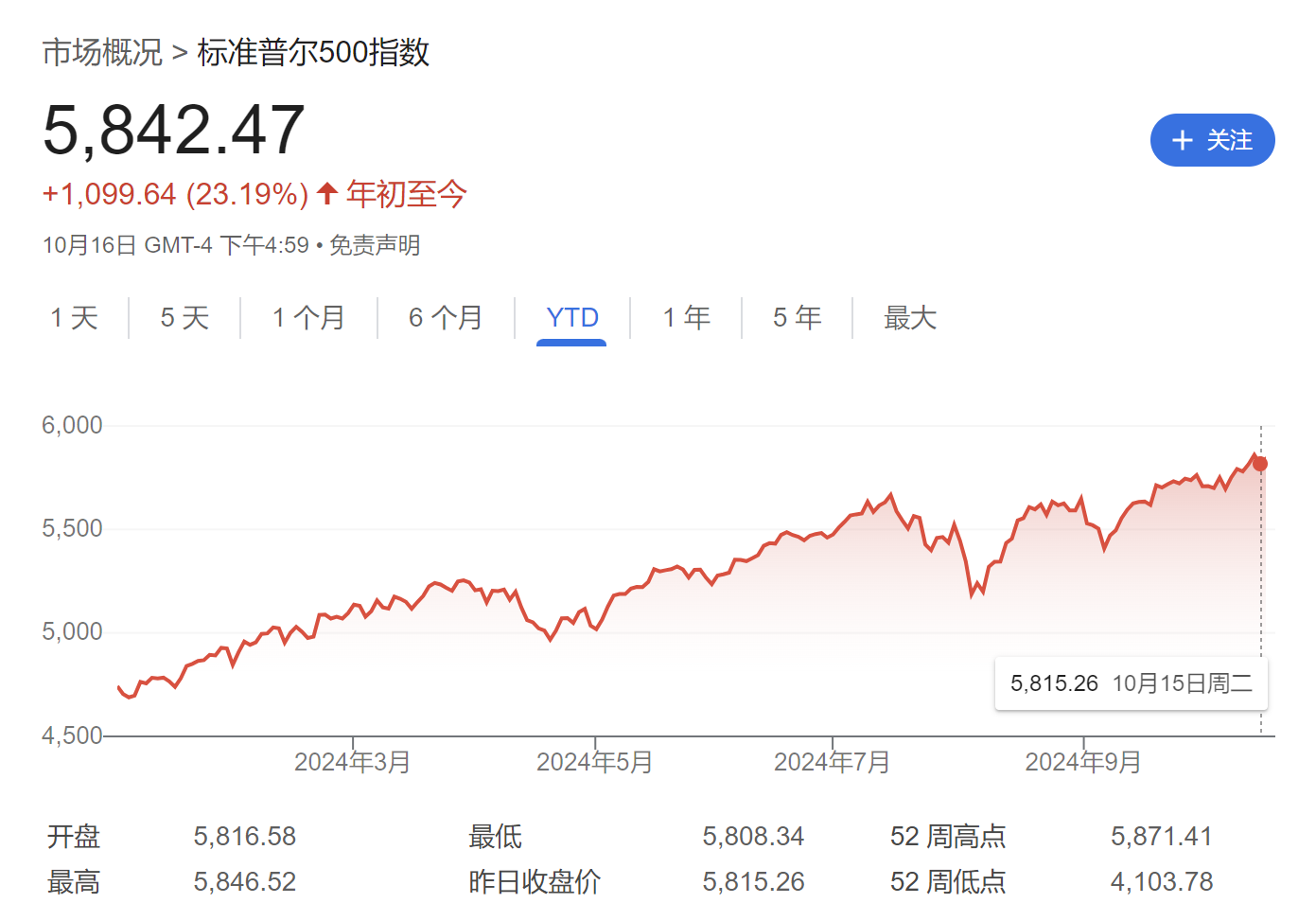Click the 52 周低点 value 4,103.78
Viewport: 1316px width, 921px height.
click(x=1162, y=882)
